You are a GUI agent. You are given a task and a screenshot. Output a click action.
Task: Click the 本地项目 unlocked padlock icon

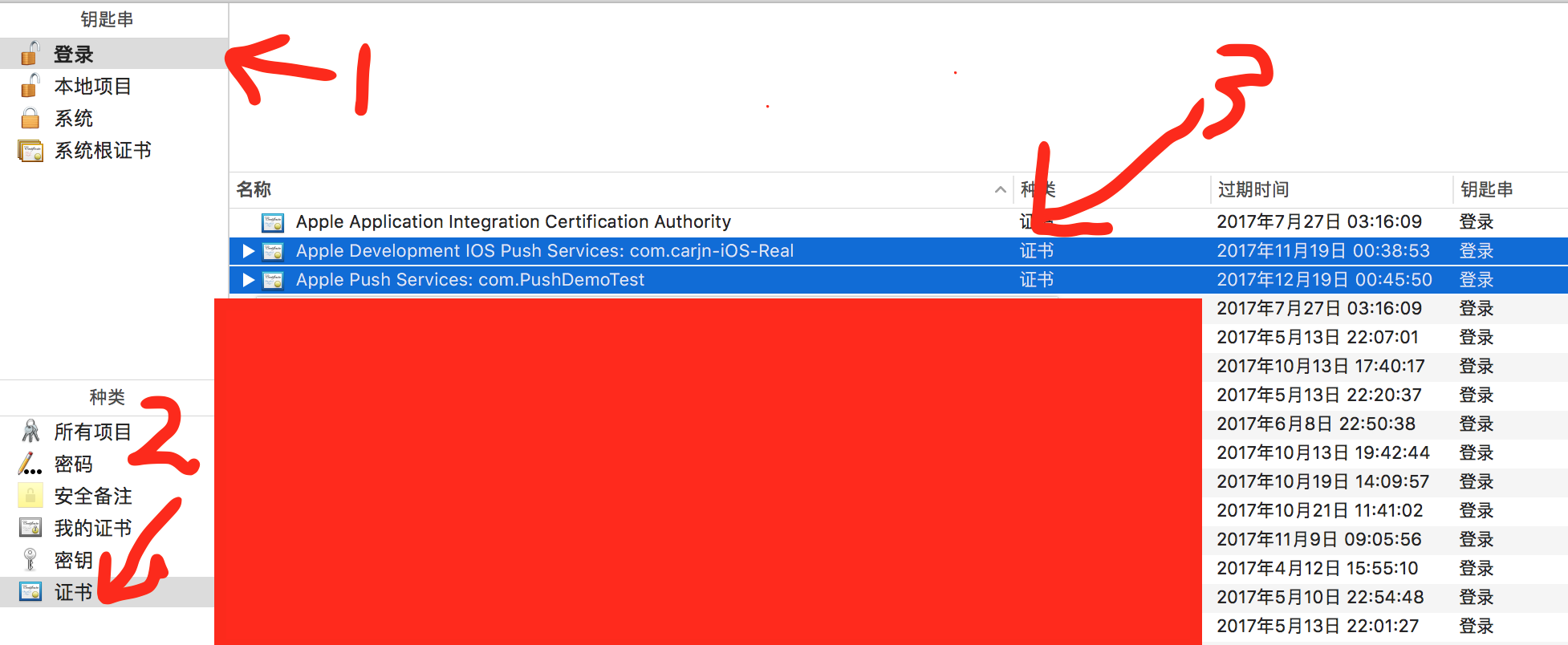pyautogui.click(x=30, y=86)
